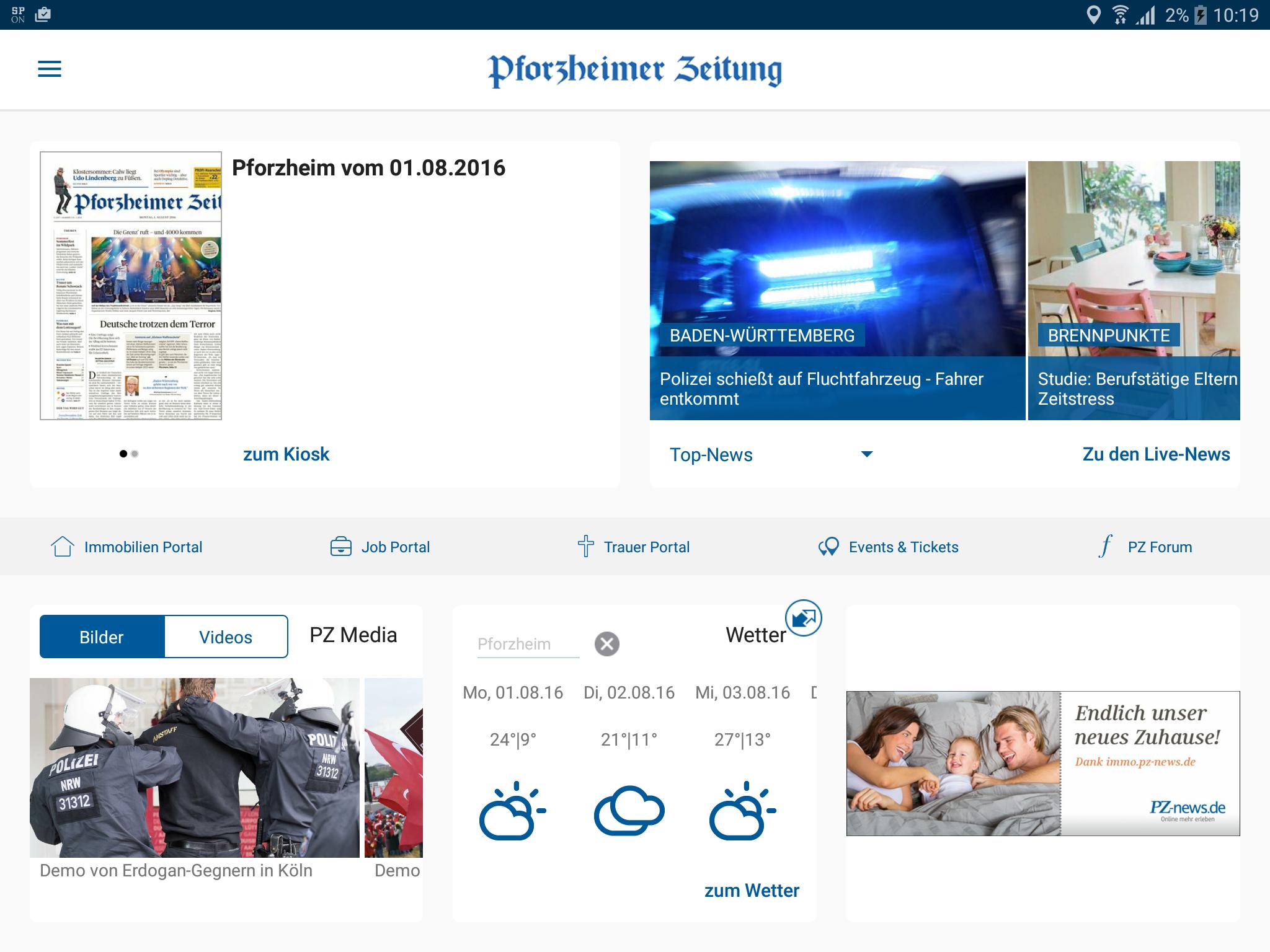Screen dimensions: 1270x952
Task: Tap the 27°|13° temperature value
Action: coord(742,739)
